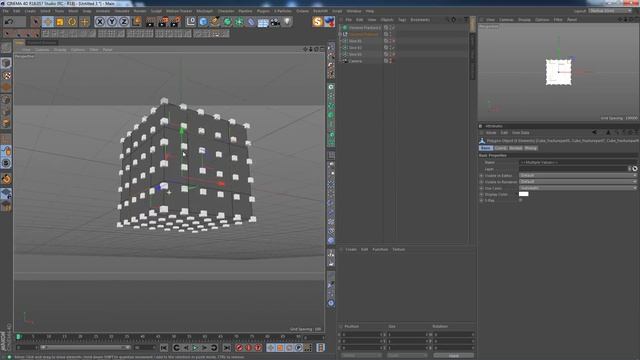Click the Layer field in Attributes
640x360 pixels.
click(573, 169)
